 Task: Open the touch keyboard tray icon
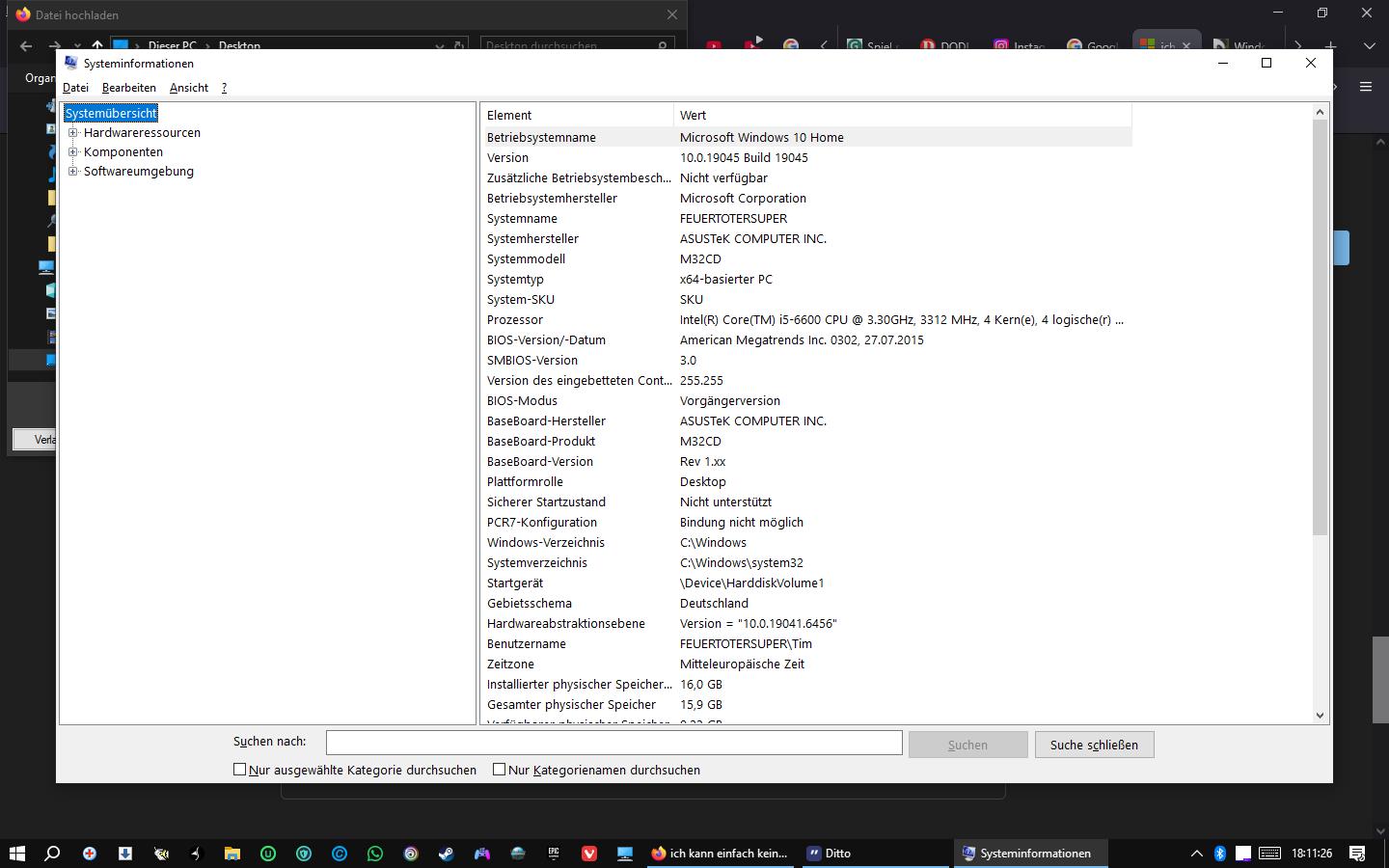pyautogui.click(x=1270, y=854)
